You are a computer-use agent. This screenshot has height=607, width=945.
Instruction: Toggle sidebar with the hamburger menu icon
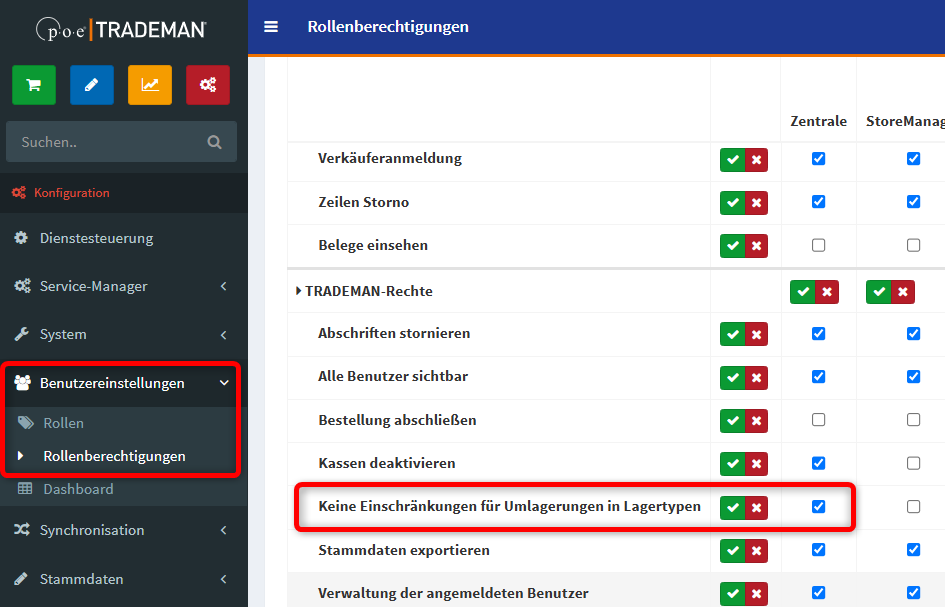[271, 27]
